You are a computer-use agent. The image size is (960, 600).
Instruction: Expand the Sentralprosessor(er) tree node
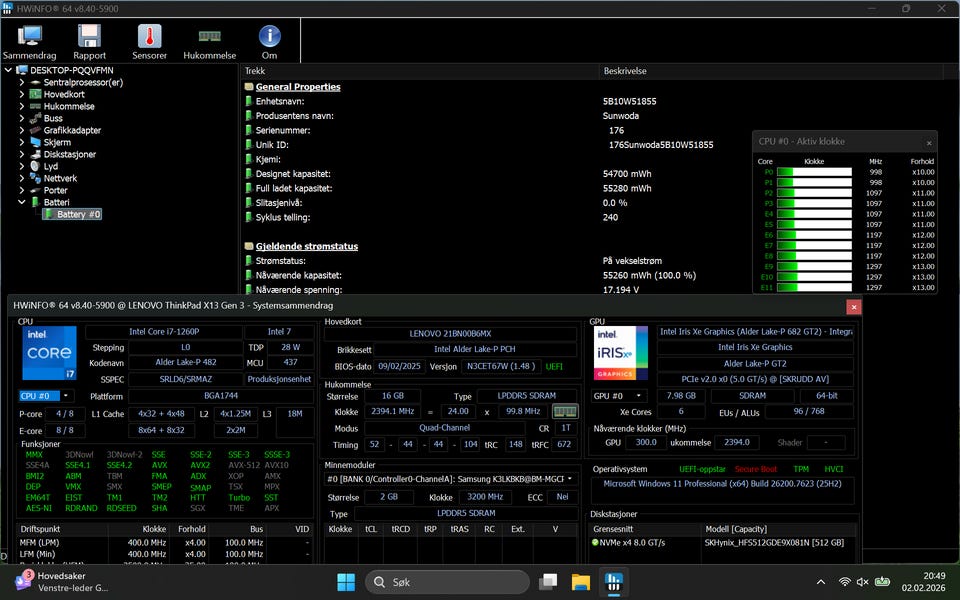[22, 82]
